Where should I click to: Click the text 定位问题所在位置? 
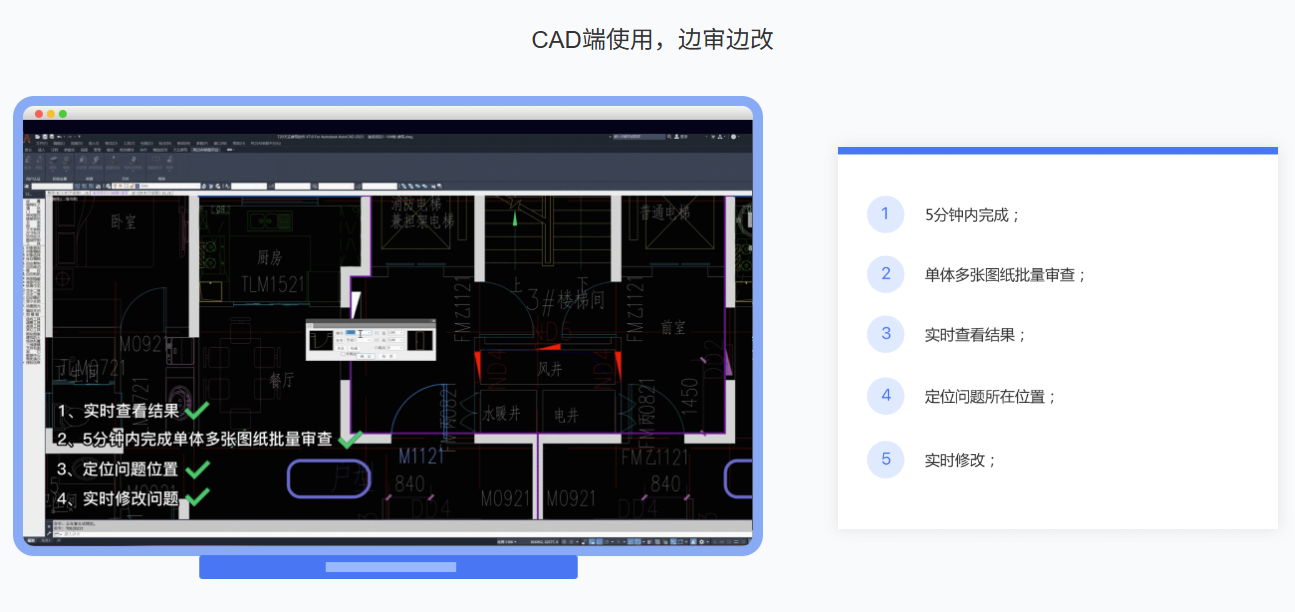[x=990, y=396]
